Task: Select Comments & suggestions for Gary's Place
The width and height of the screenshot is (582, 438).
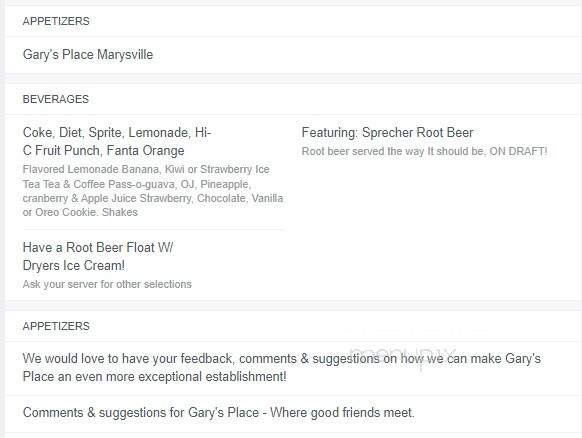Action: pyautogui.click(x=219, y=413)
